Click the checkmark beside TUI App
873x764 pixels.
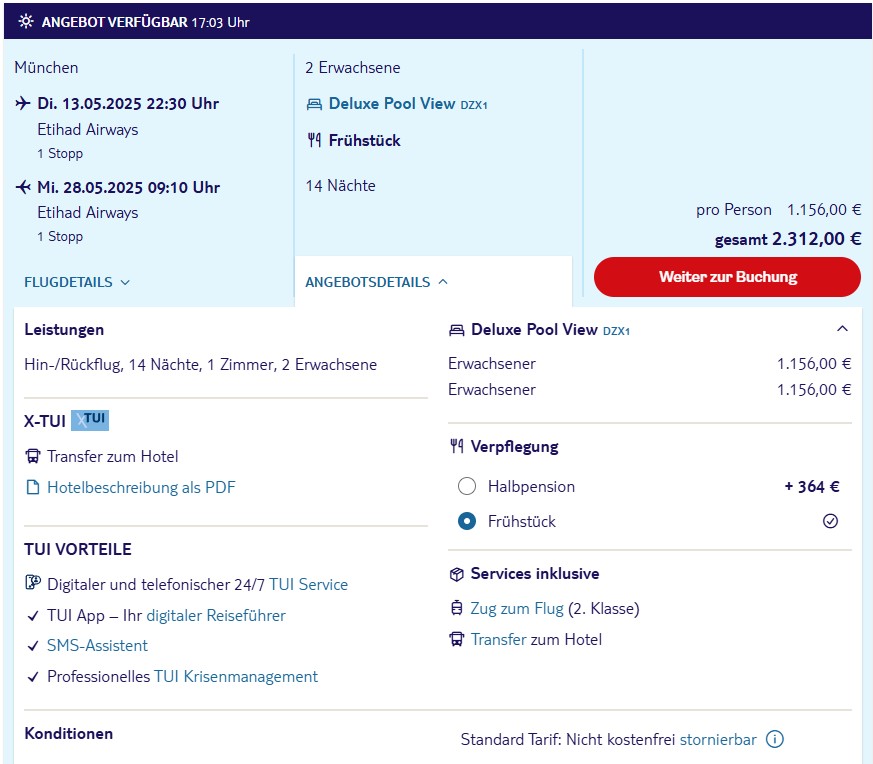pyautogui.click(x=33, y=616)
